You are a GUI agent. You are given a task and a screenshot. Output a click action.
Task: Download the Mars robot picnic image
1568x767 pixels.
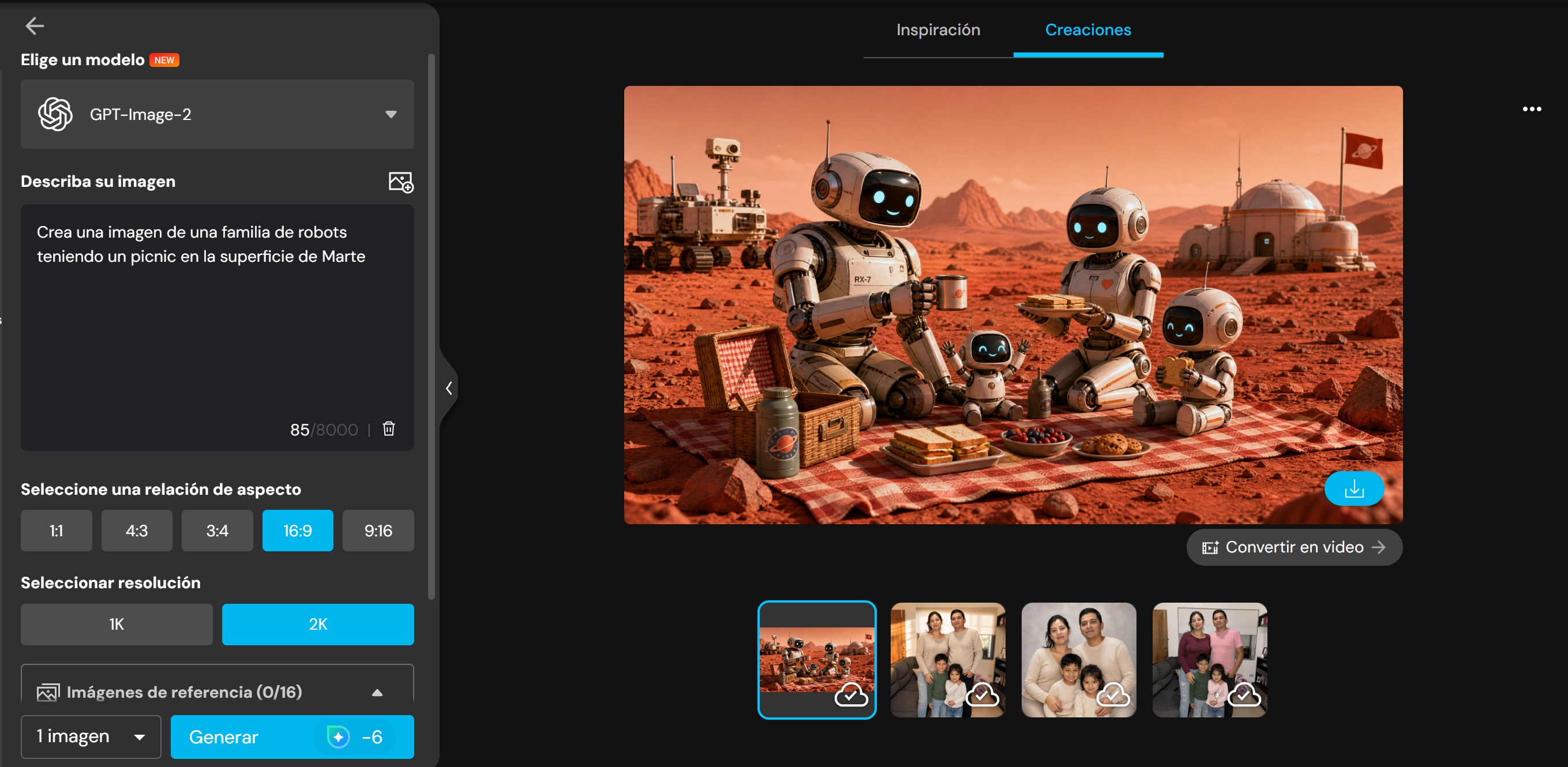[1354, 488]
